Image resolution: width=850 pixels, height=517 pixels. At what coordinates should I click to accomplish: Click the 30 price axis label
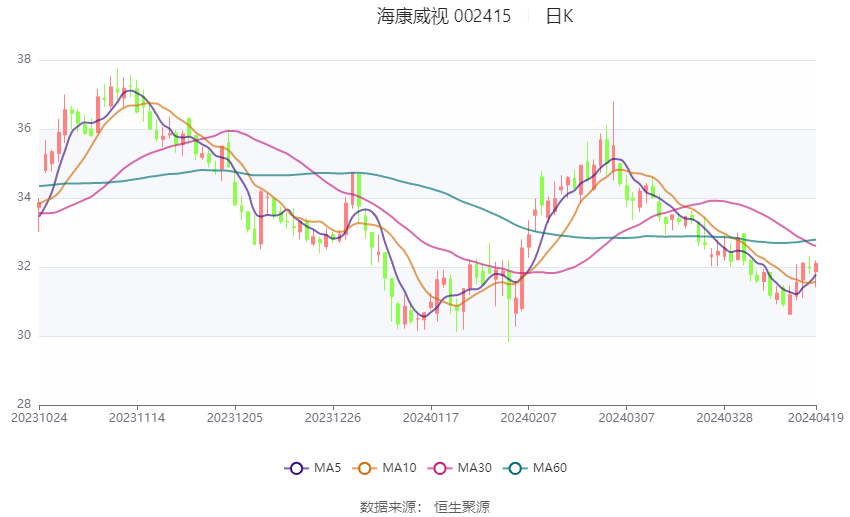(x=24, y=336)
